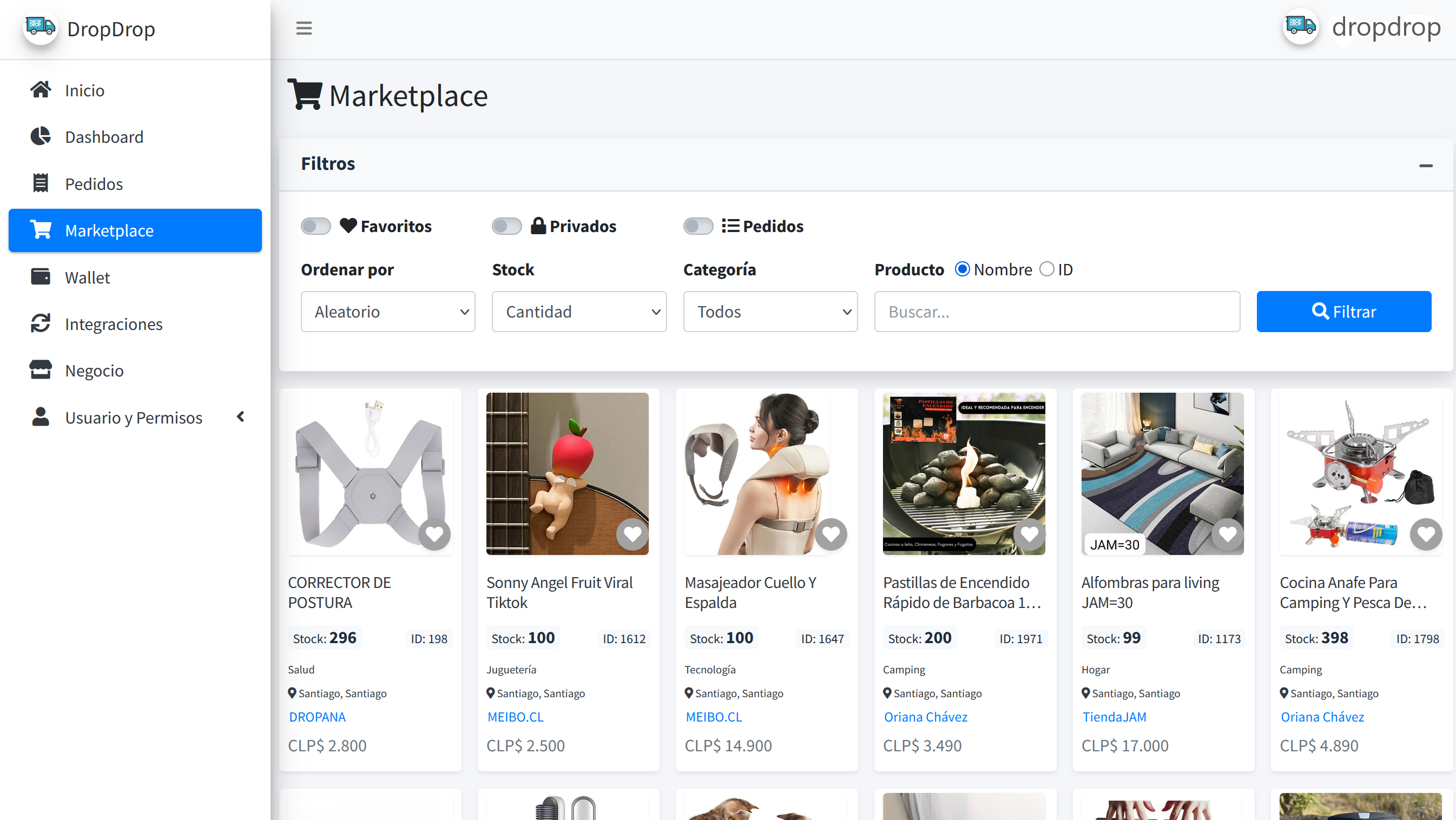Toggle the Privados filter switch
The width and height of the screenshot is (1456, 820).
[506, 226]
